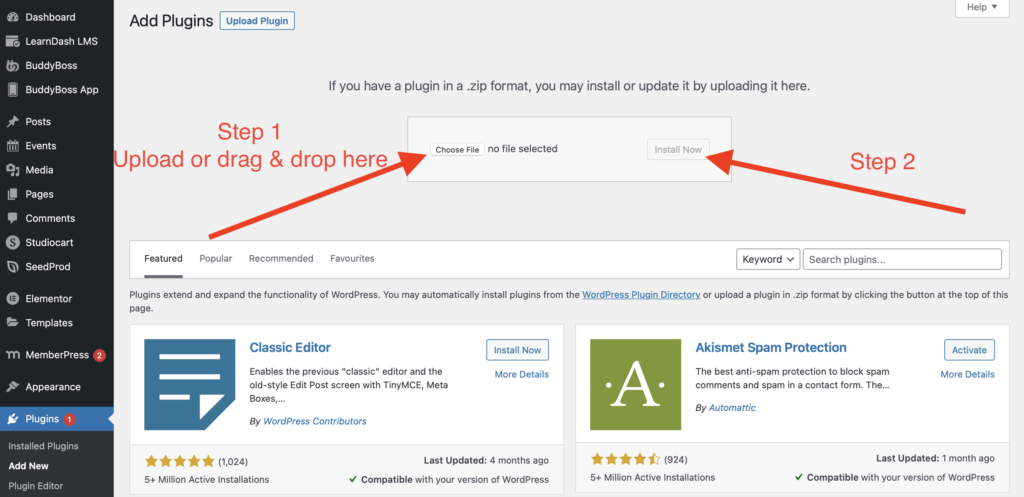Click the Classic Editor plugin thumbnail
This screenshot has width=1024, height=497.
[x=189, y=384]
